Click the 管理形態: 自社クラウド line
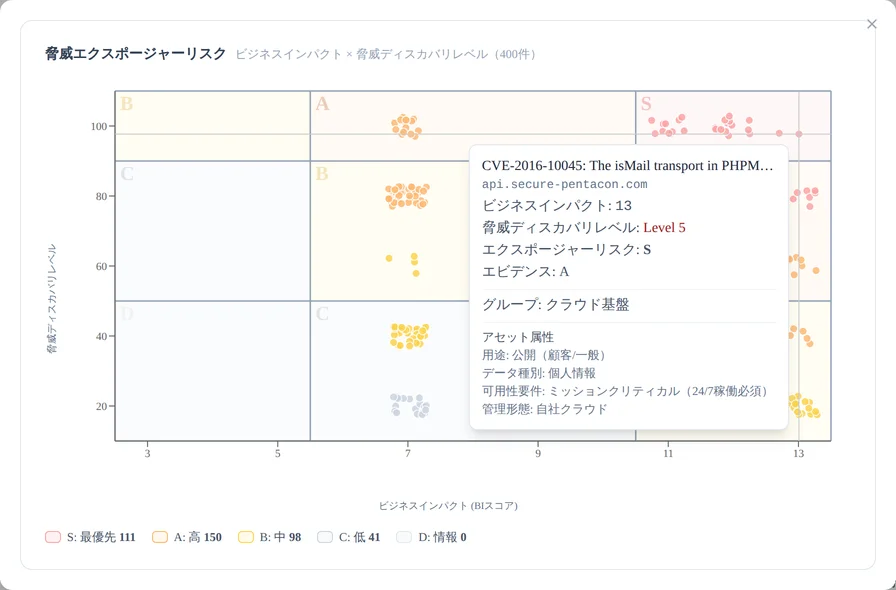Image resolution: width=896 pixels, height=590 pixels. tap(545, 409)
